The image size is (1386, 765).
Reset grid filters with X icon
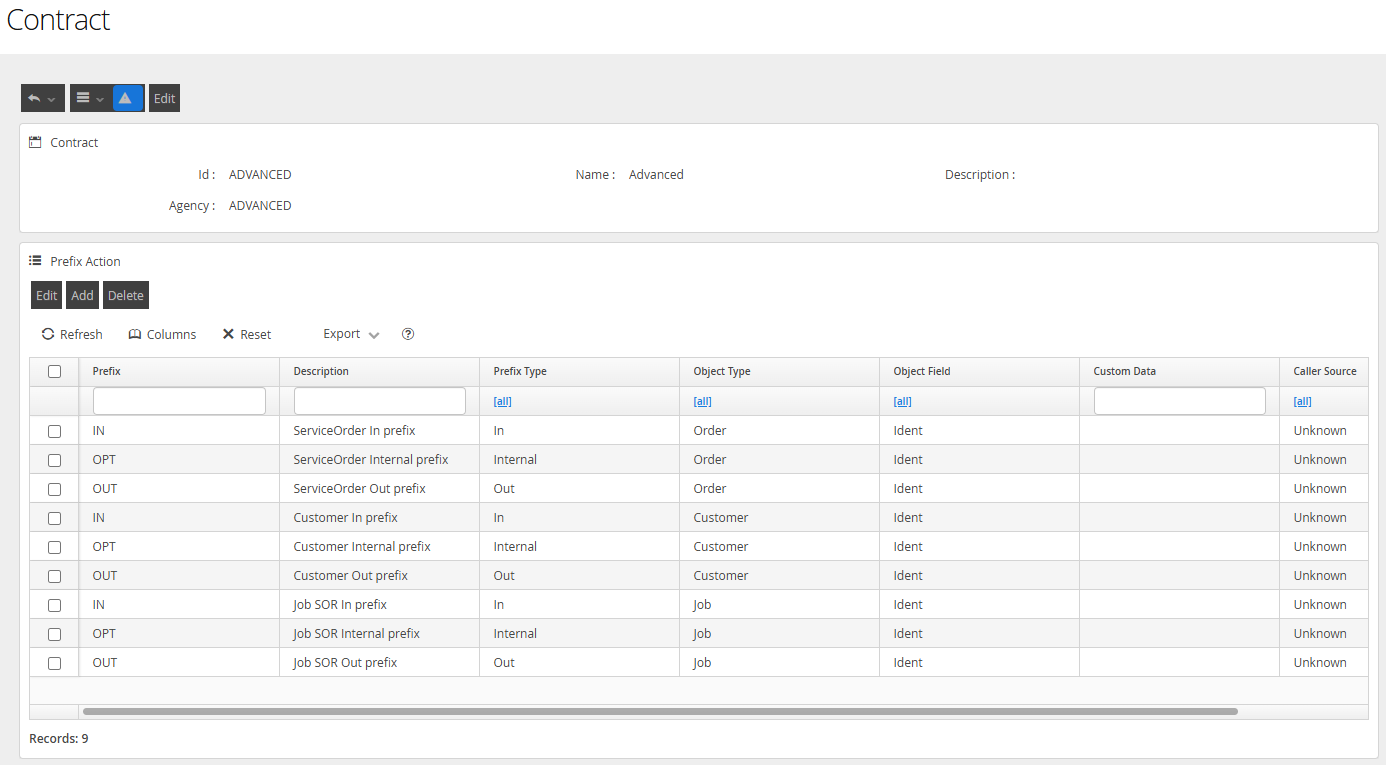coord(228,334)
